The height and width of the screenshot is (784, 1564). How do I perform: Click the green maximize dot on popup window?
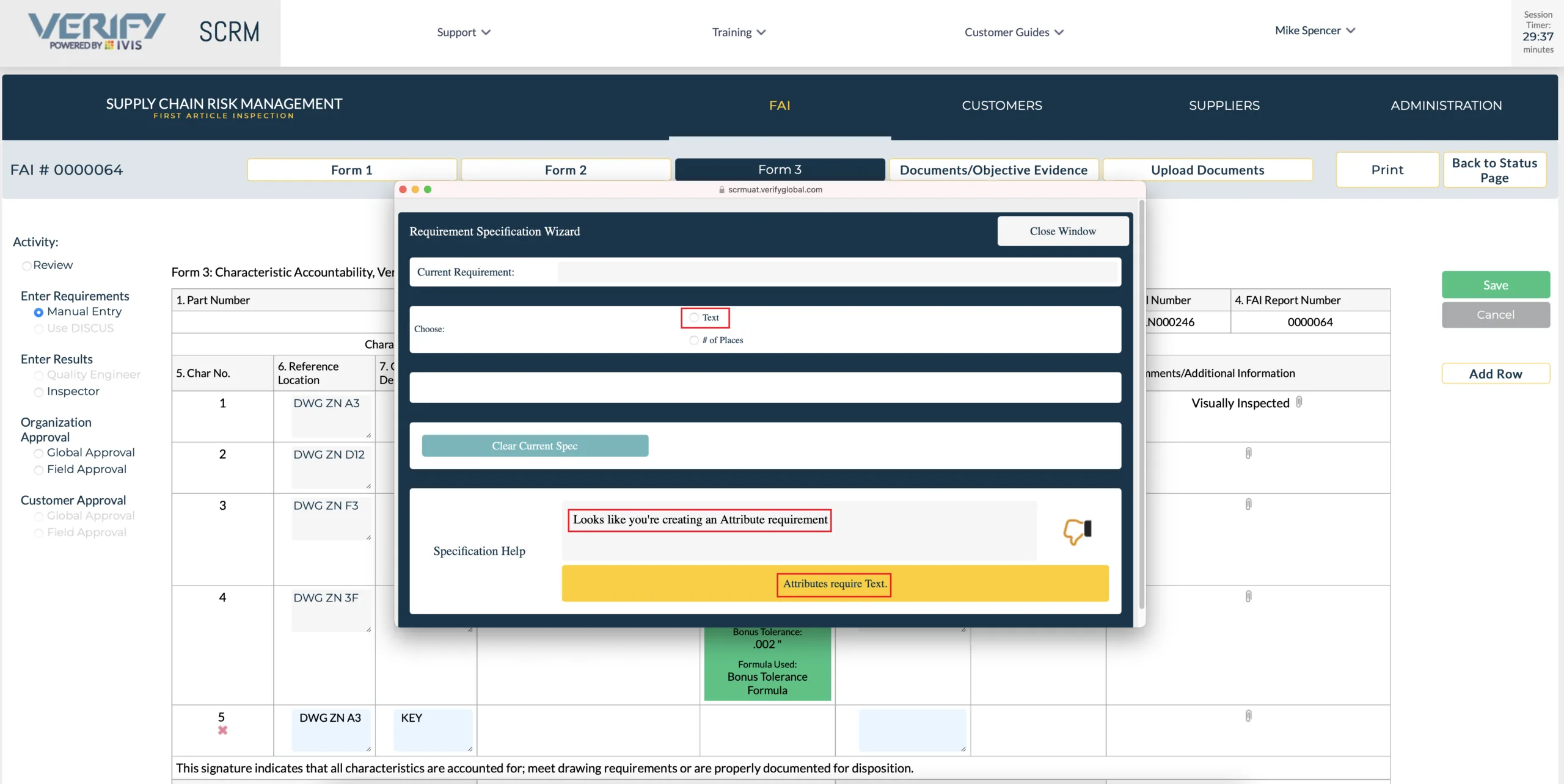[x=428, y=189]
